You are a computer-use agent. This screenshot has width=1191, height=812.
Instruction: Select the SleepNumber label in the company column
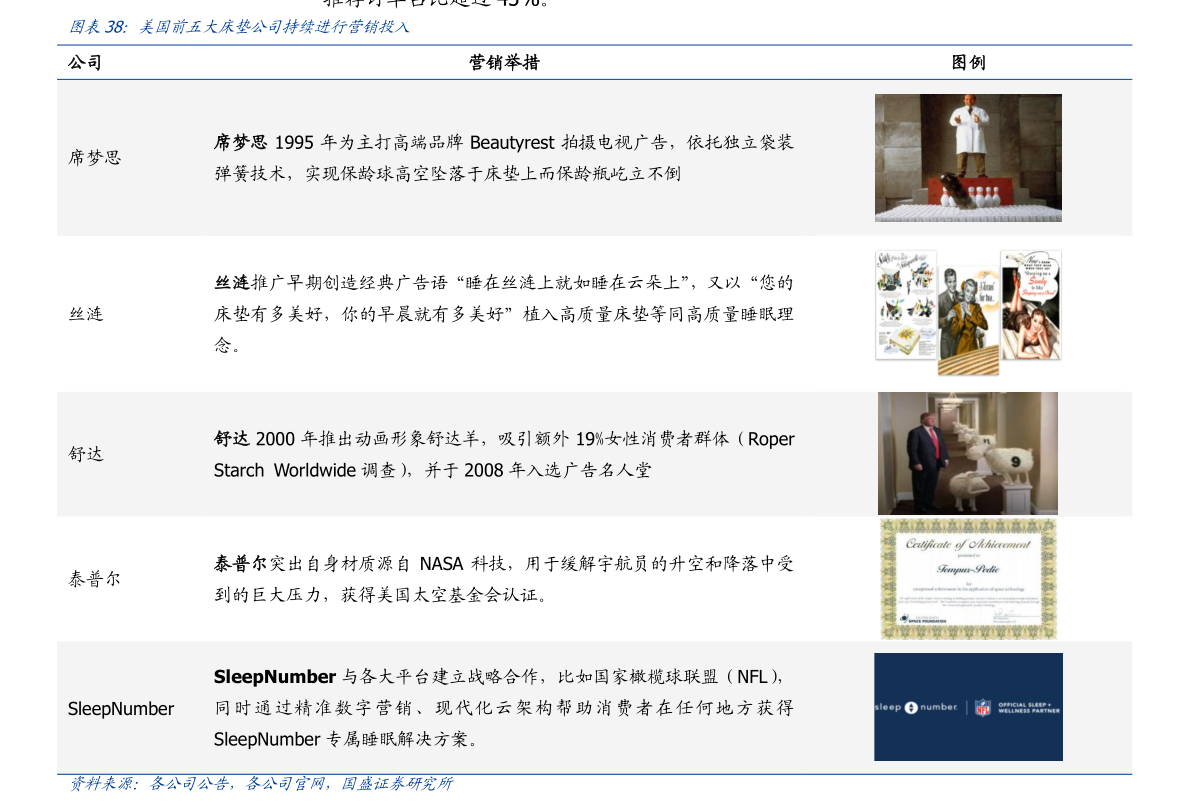121,709
